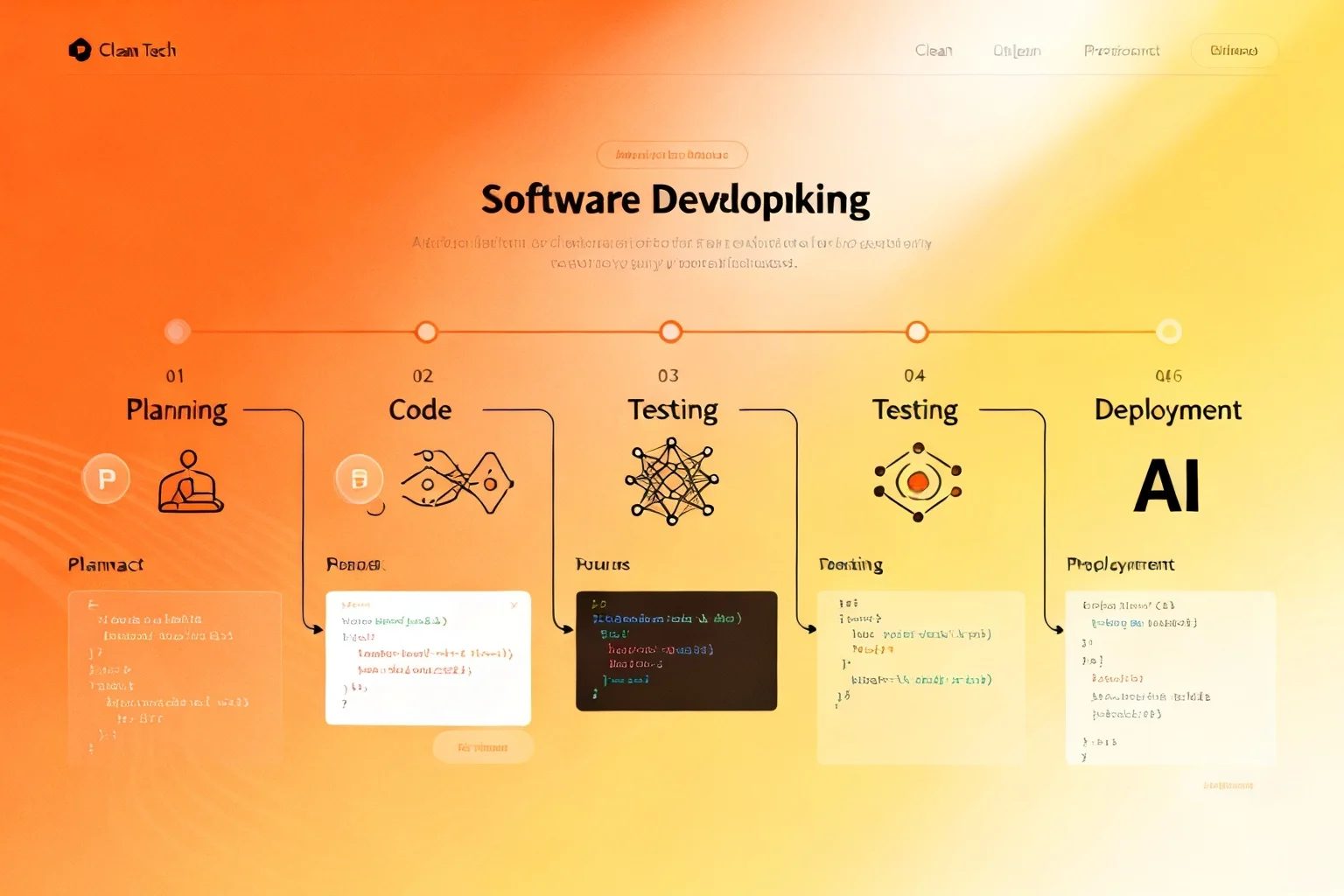Jump to the step 03 timeline marker
This screenshot has height=896, width=1344.
671,332
